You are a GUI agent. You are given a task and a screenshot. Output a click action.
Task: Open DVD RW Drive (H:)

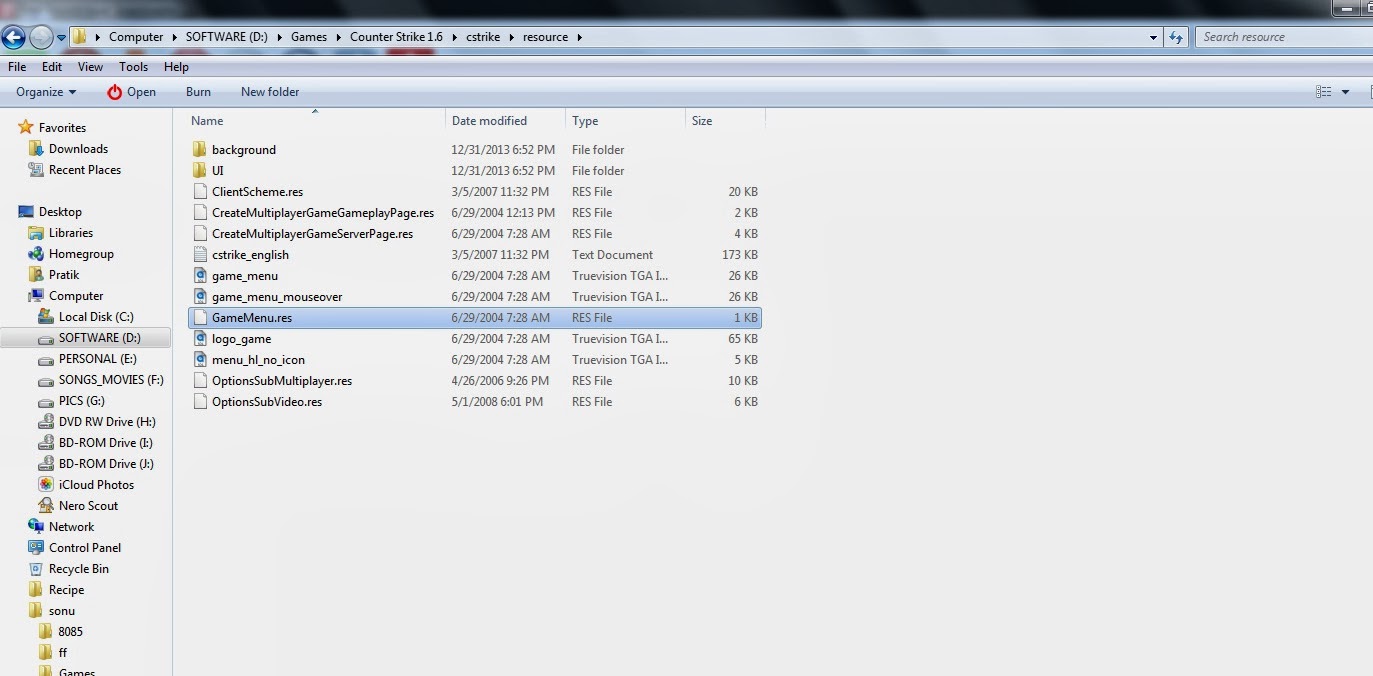(107, 422)
